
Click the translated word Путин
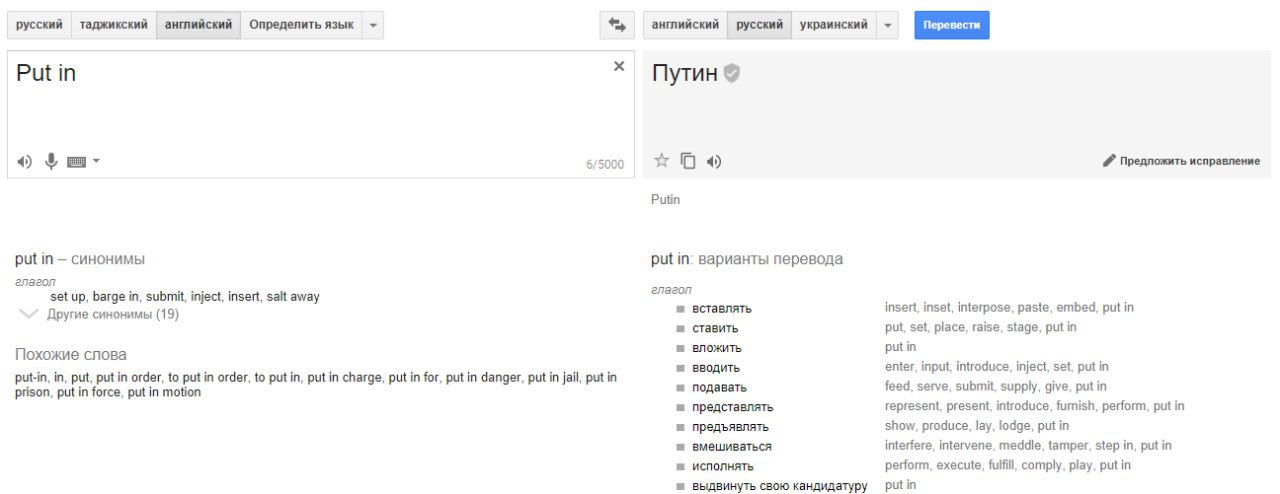coord(685,73)
